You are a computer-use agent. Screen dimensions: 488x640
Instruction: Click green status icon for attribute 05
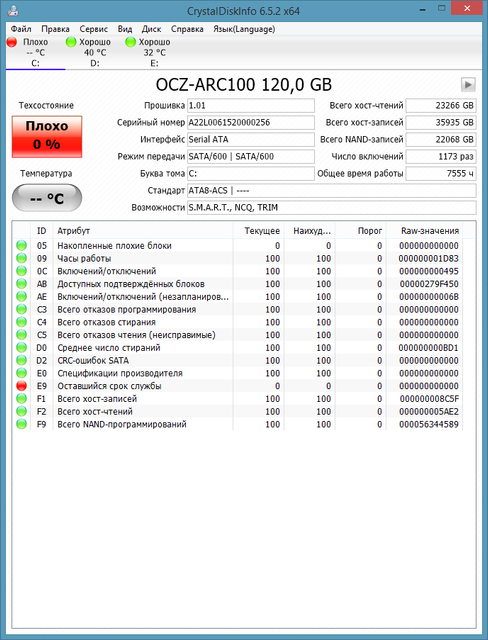click(21, 245)
